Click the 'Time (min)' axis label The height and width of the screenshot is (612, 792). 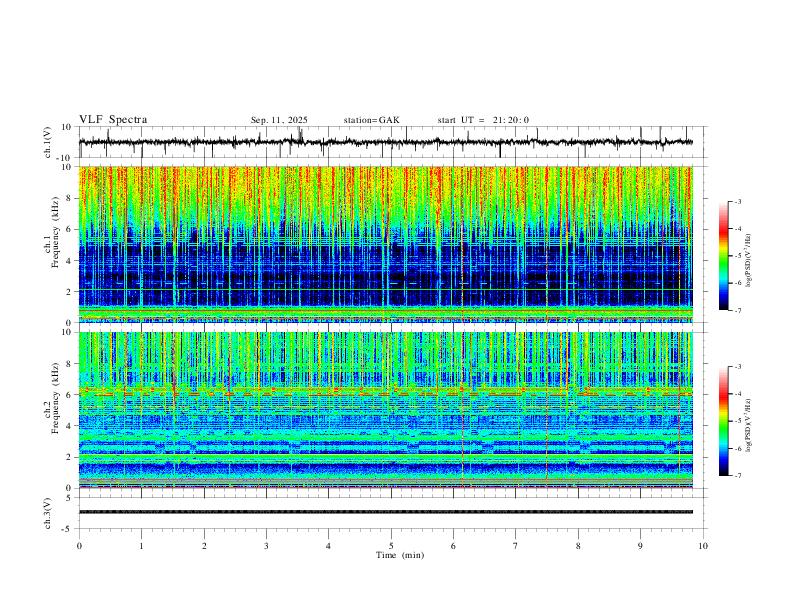(x=400, y=555)
